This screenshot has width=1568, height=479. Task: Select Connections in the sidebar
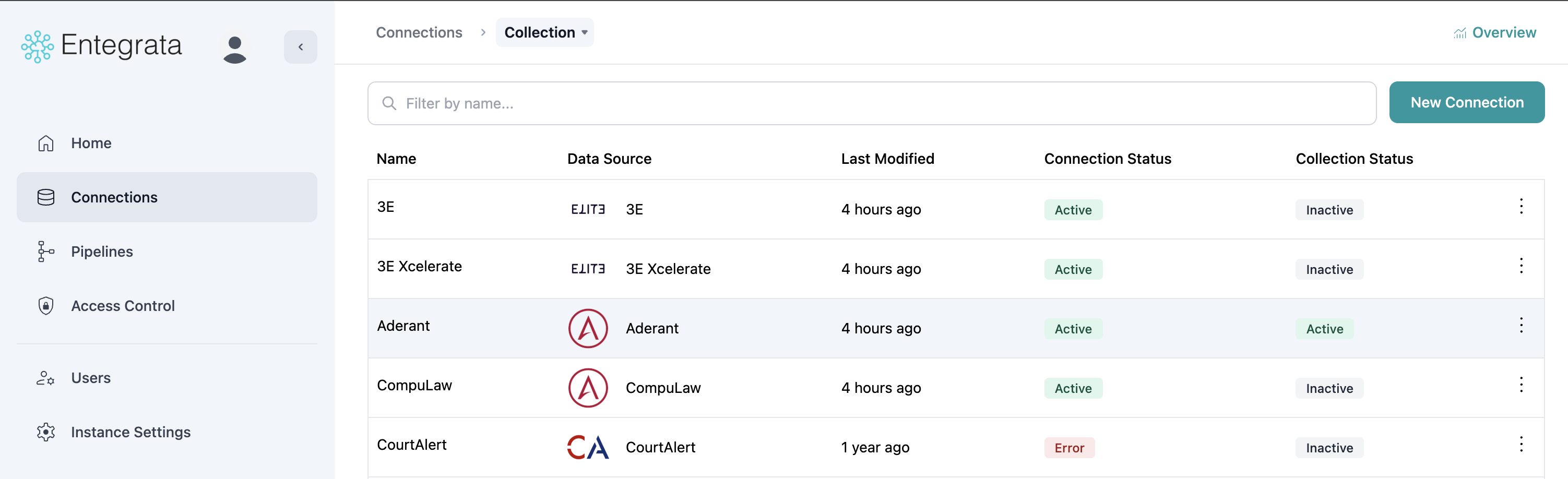click(x=167, y=197)
